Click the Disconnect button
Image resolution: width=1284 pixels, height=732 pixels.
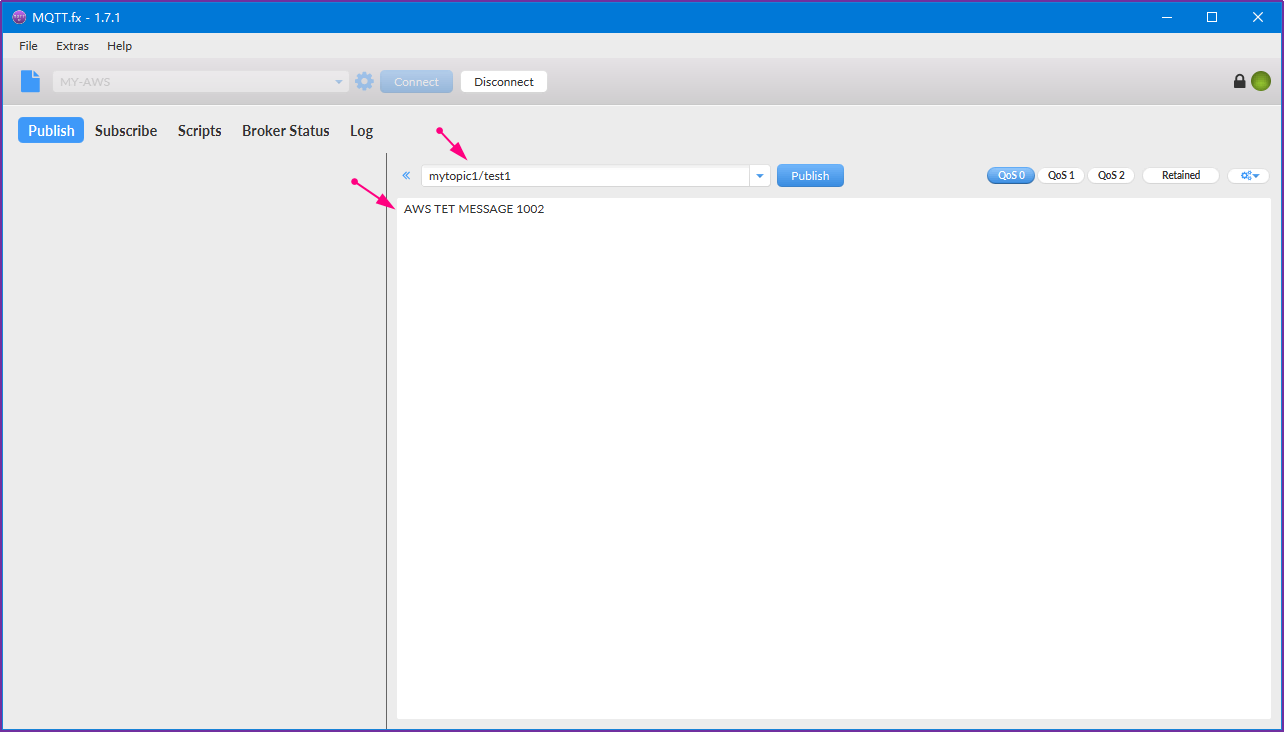[x=504, y=82]
